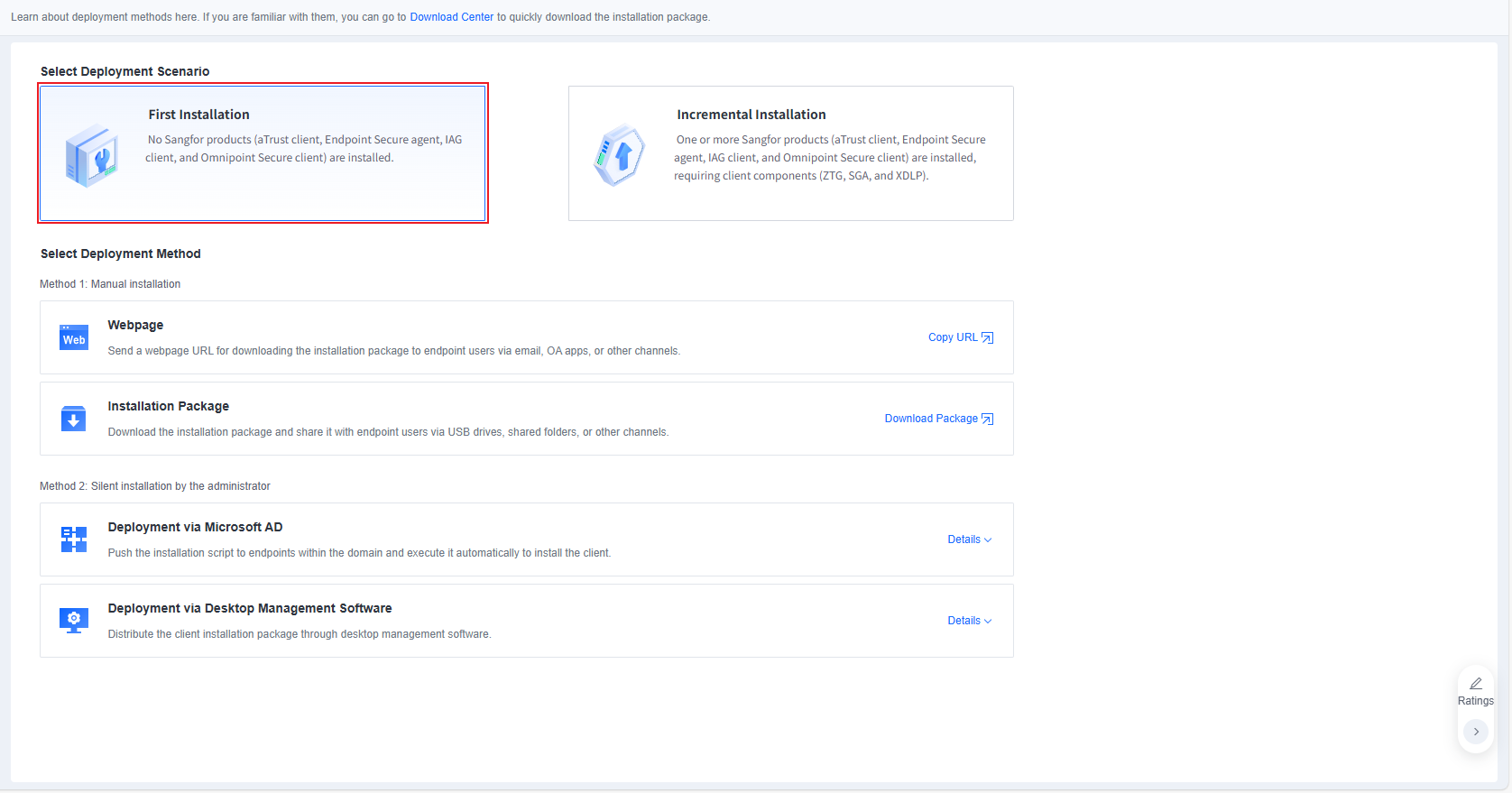Click the Microsoft AD deployment icon
The height and width of the screenshot is (793, 1512).
74,539
